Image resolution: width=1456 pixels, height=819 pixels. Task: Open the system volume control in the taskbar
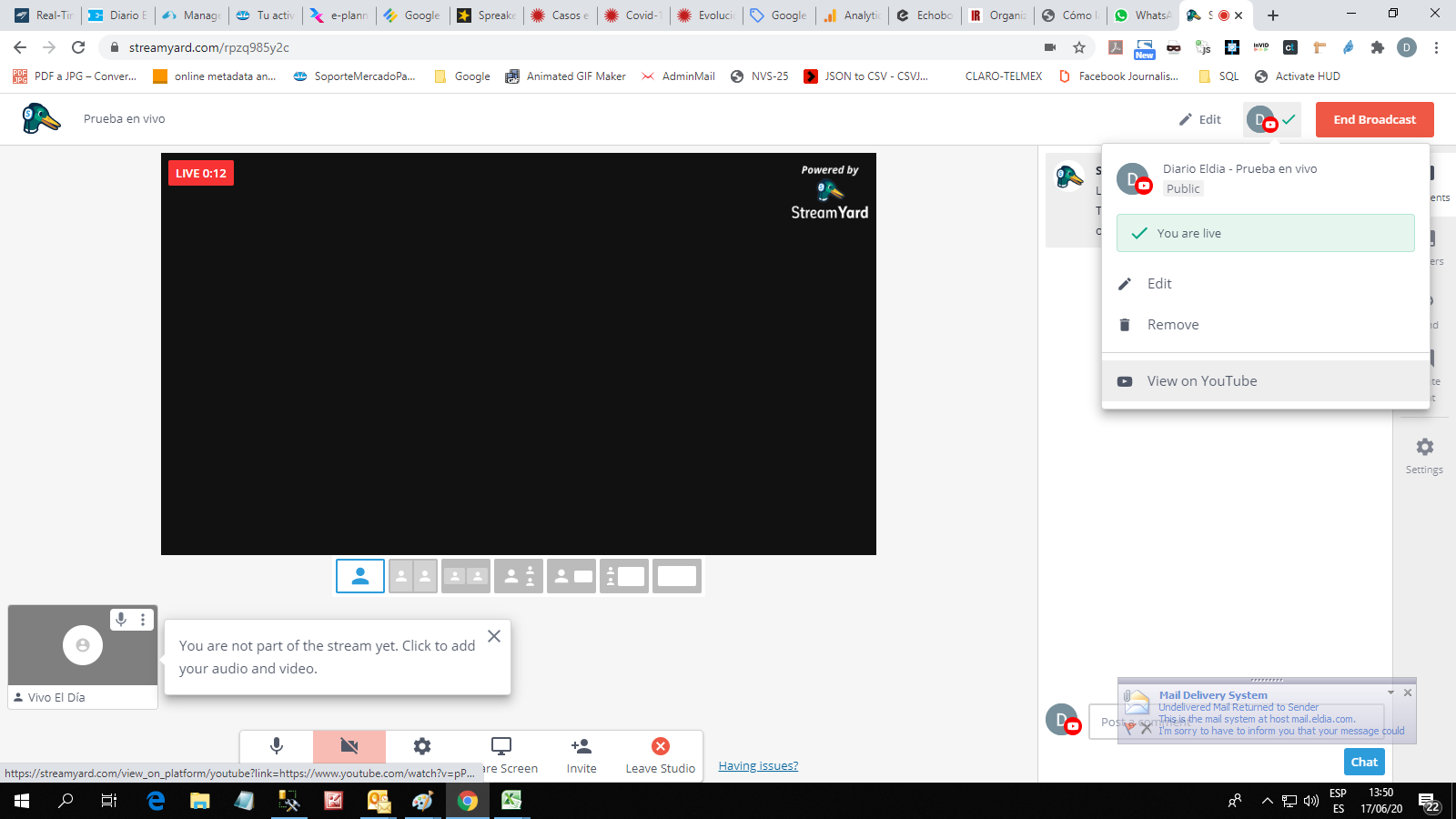tap(1310, 802)
